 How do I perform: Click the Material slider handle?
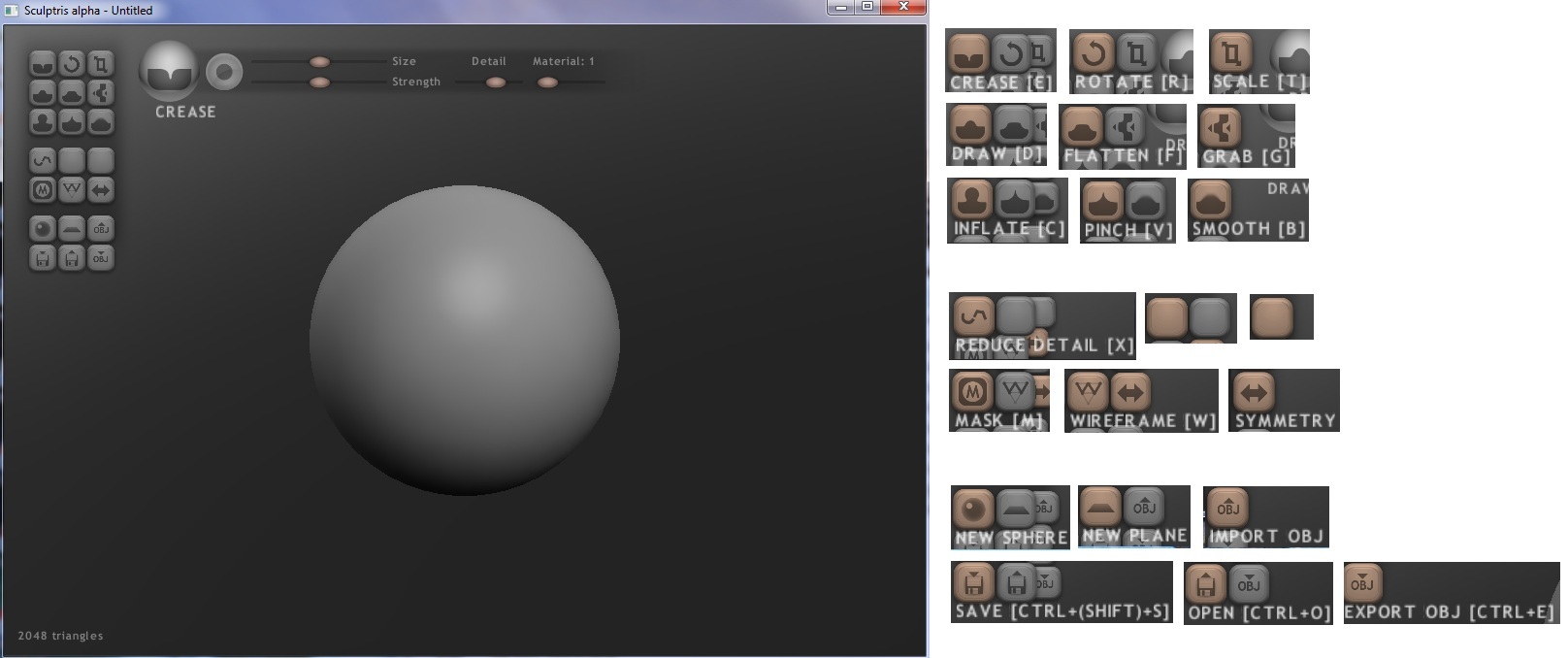547,82
